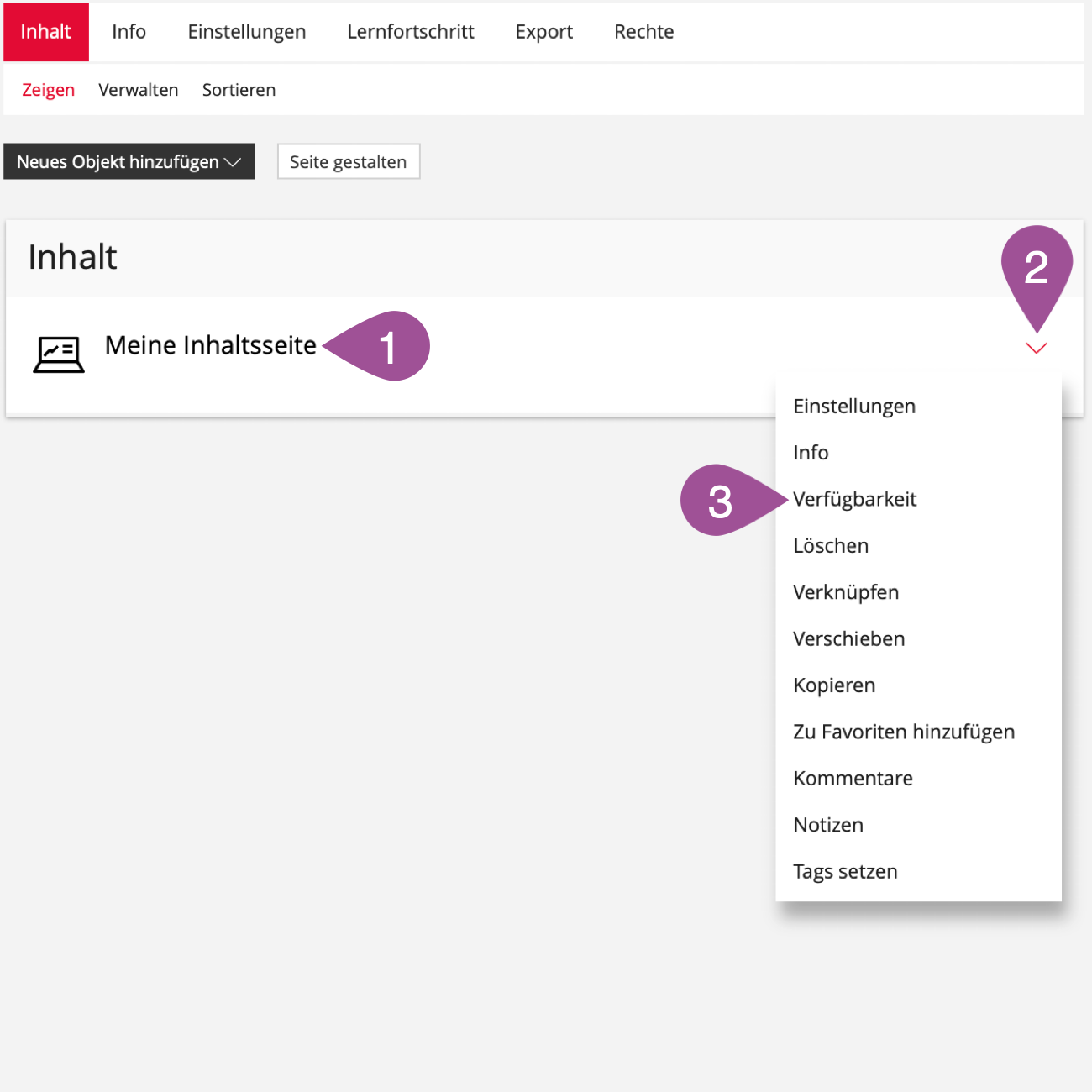Image resolution: width=1092 pixels, height=1092 pixels.
Task: Click Verschieben in the dropdown menu
Action: click(x=848, y=639)
